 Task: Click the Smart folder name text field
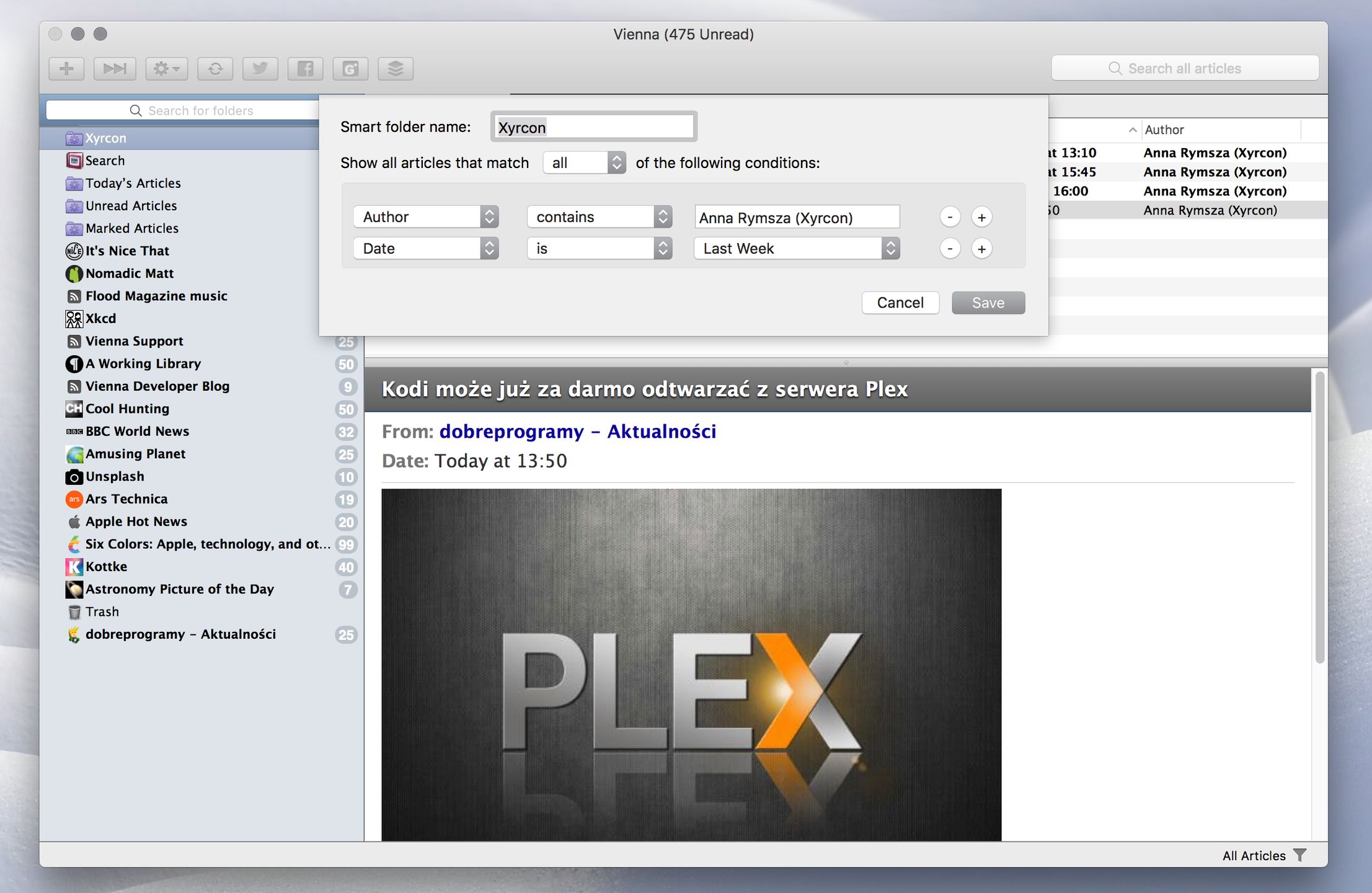(594, 127)
